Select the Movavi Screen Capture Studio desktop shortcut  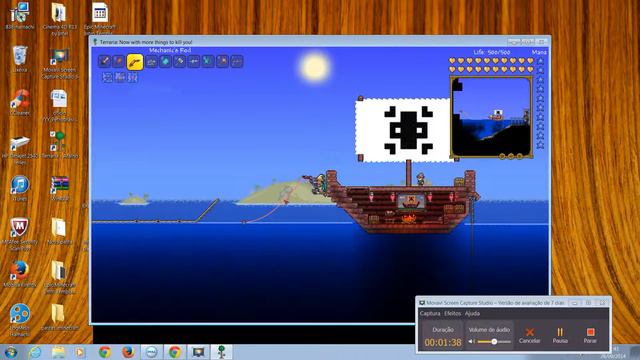point(60,63)
